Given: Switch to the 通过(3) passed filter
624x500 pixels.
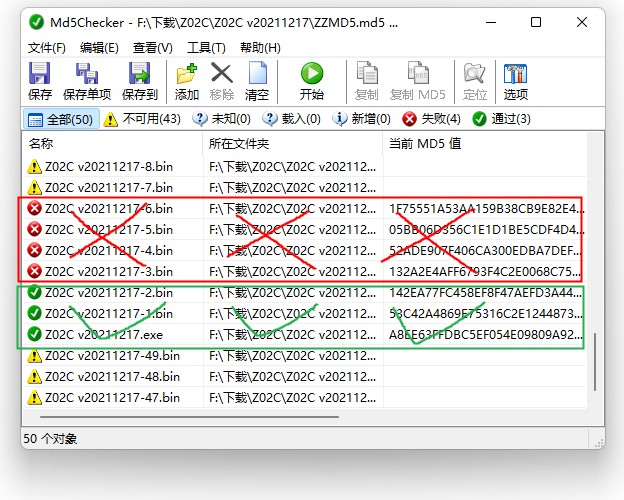Looking at the screenshot, I should click(502, 119).
